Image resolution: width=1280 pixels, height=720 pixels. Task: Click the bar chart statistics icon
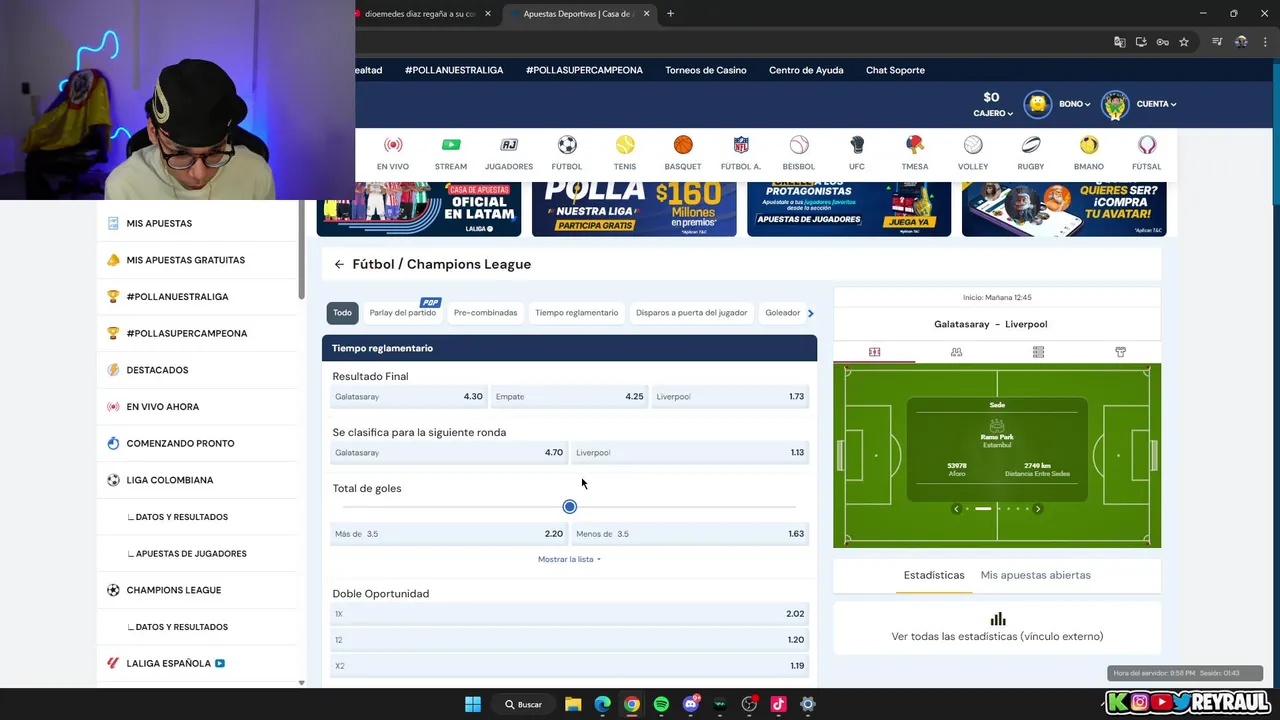[997, 618]
